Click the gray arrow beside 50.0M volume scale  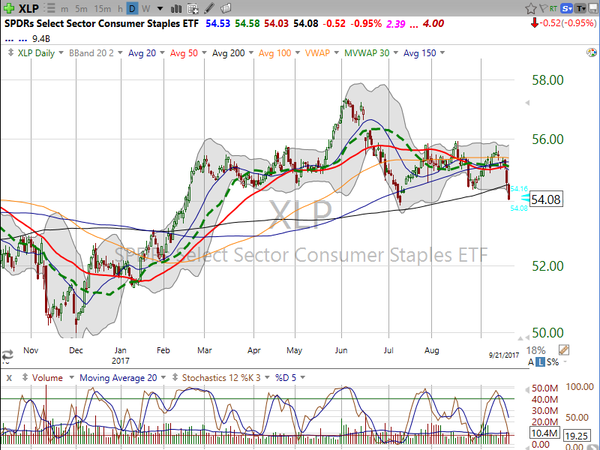tap(527, 390)
